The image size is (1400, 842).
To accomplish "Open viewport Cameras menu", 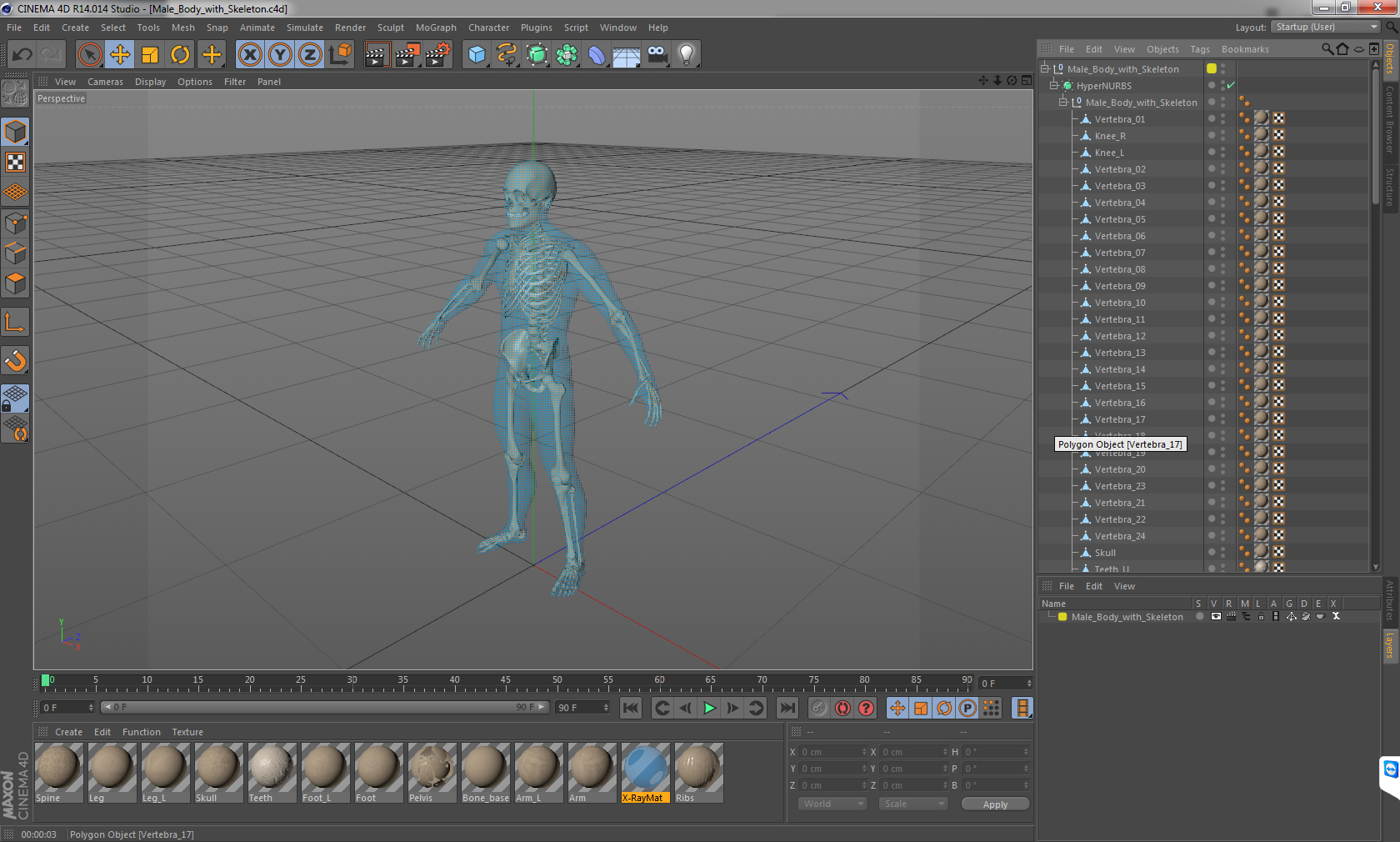I will pos(105,82).
